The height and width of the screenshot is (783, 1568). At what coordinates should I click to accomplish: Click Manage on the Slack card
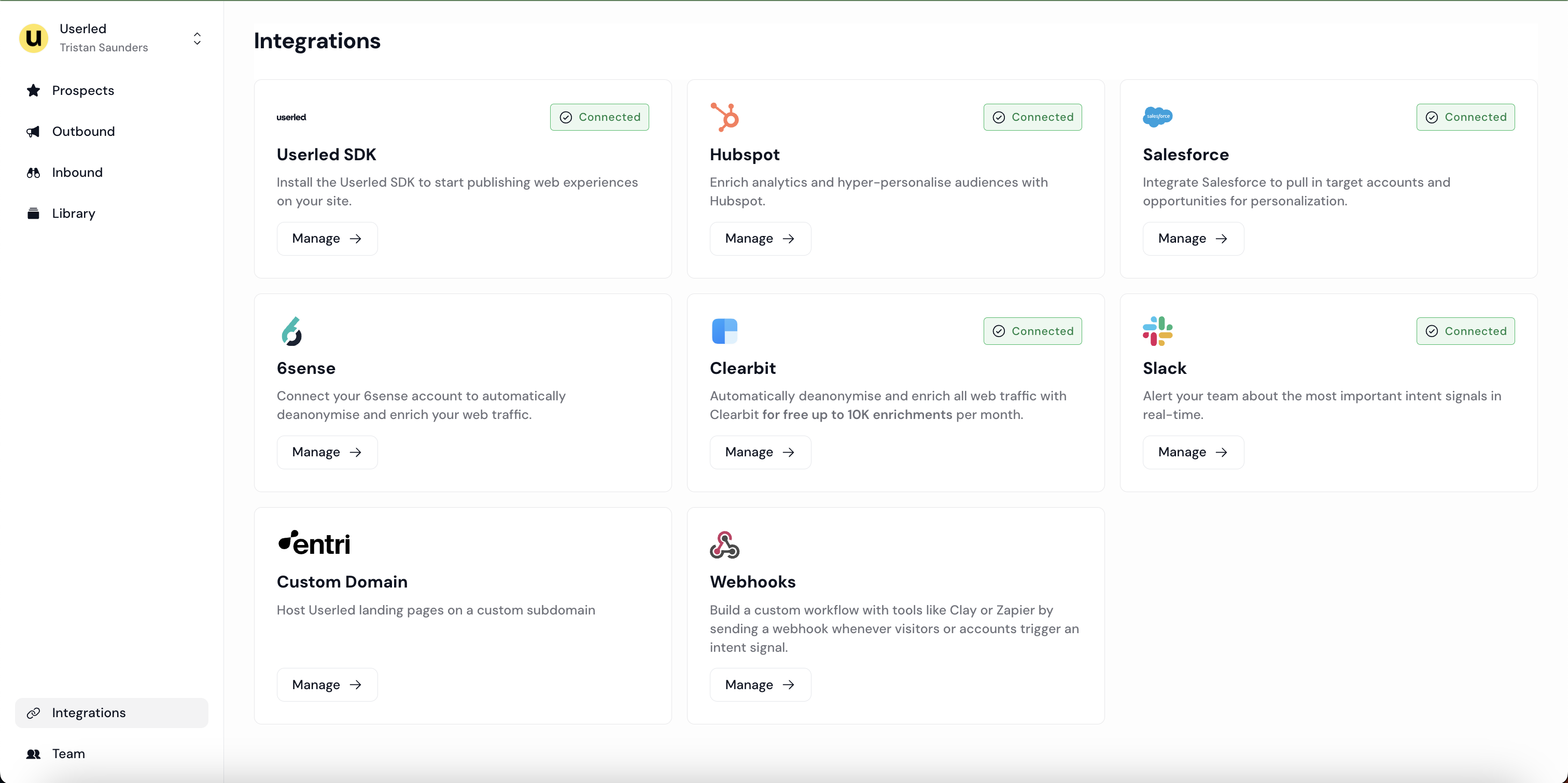(x=1193, y=452)
